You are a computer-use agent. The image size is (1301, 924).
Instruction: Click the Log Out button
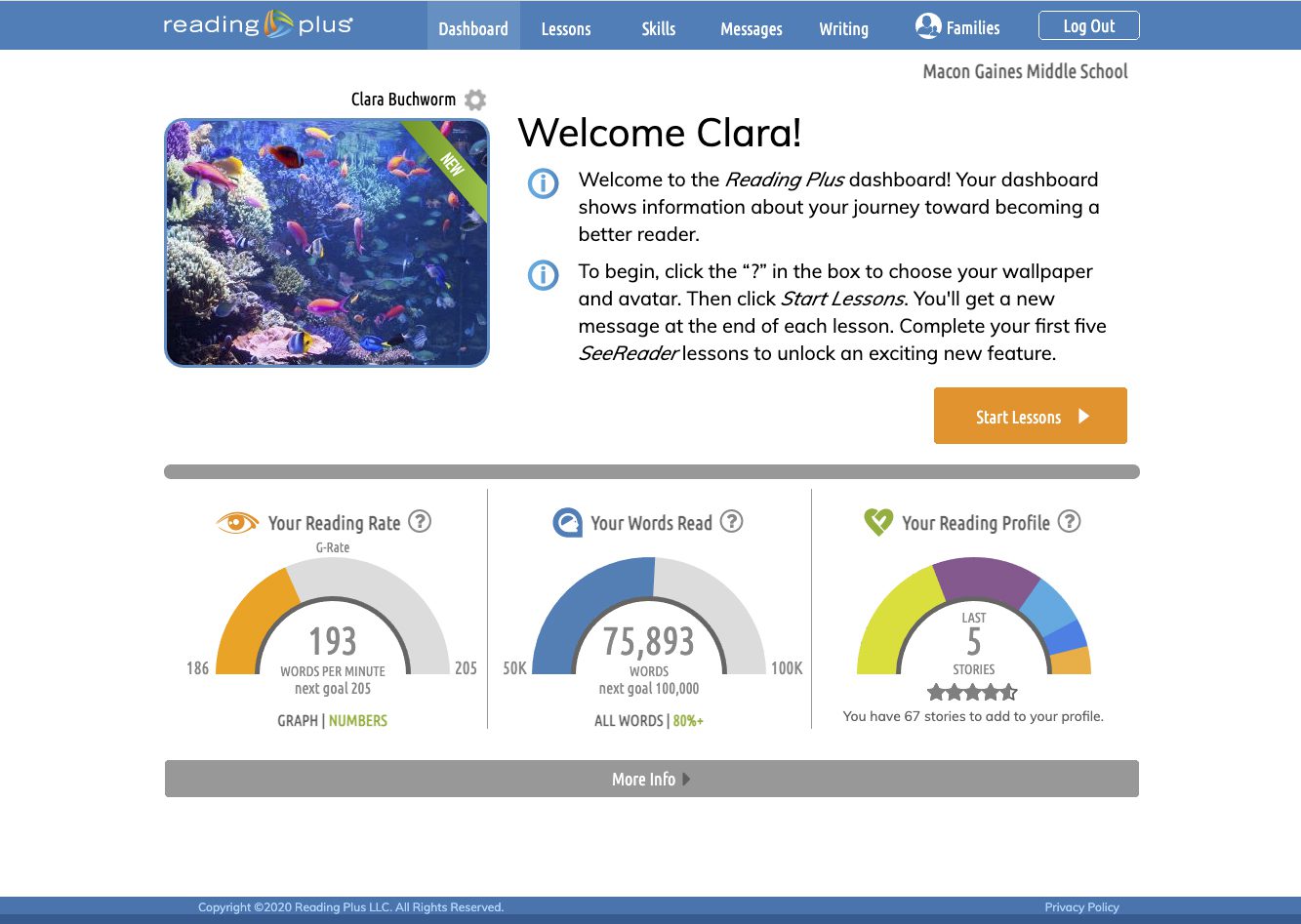pos(1088,26)
